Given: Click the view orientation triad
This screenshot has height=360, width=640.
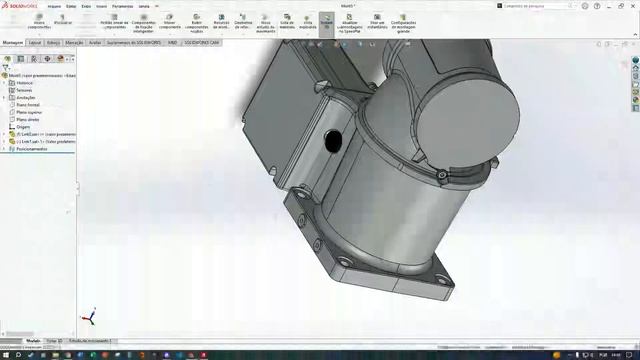Looking at the screenshot, I should [89, 317].
